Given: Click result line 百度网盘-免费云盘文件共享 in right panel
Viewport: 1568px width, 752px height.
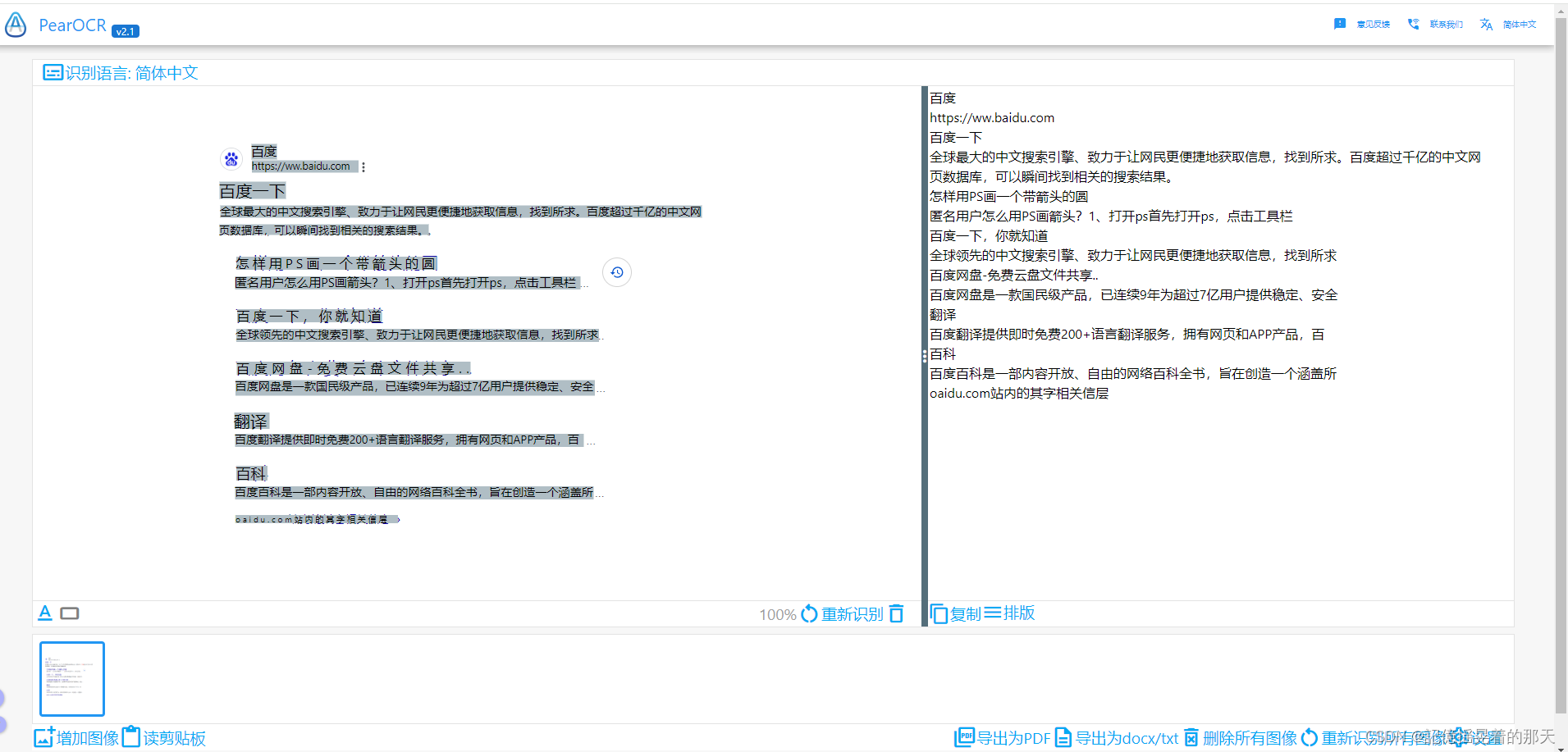Looking at the screenshot, I should coord(1013,276).
